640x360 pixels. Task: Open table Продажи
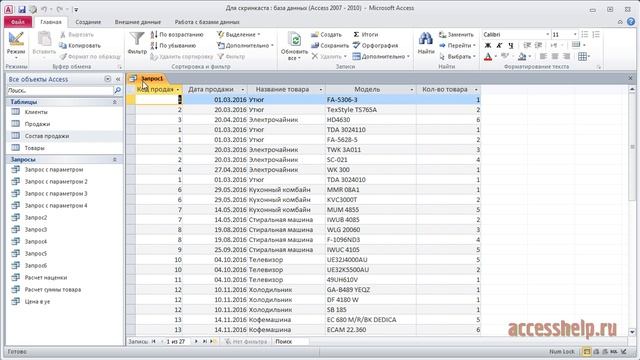(37, 124)
